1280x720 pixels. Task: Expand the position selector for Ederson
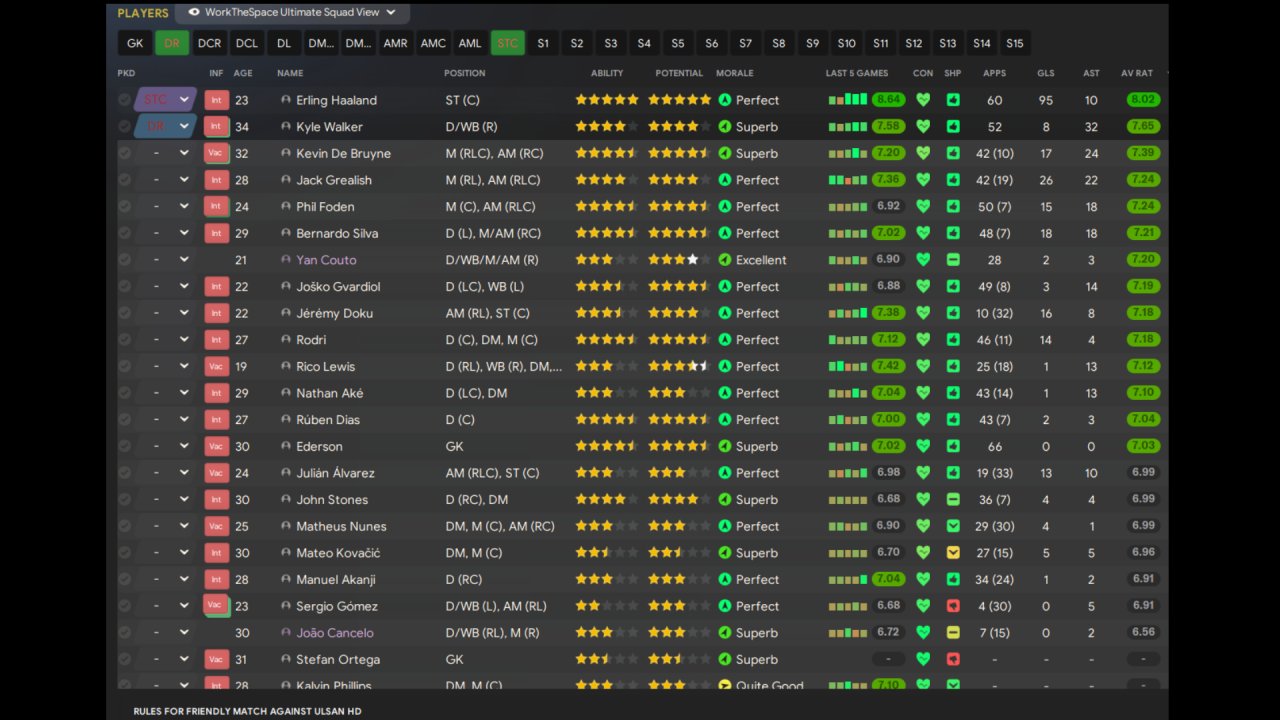(184, 446)
